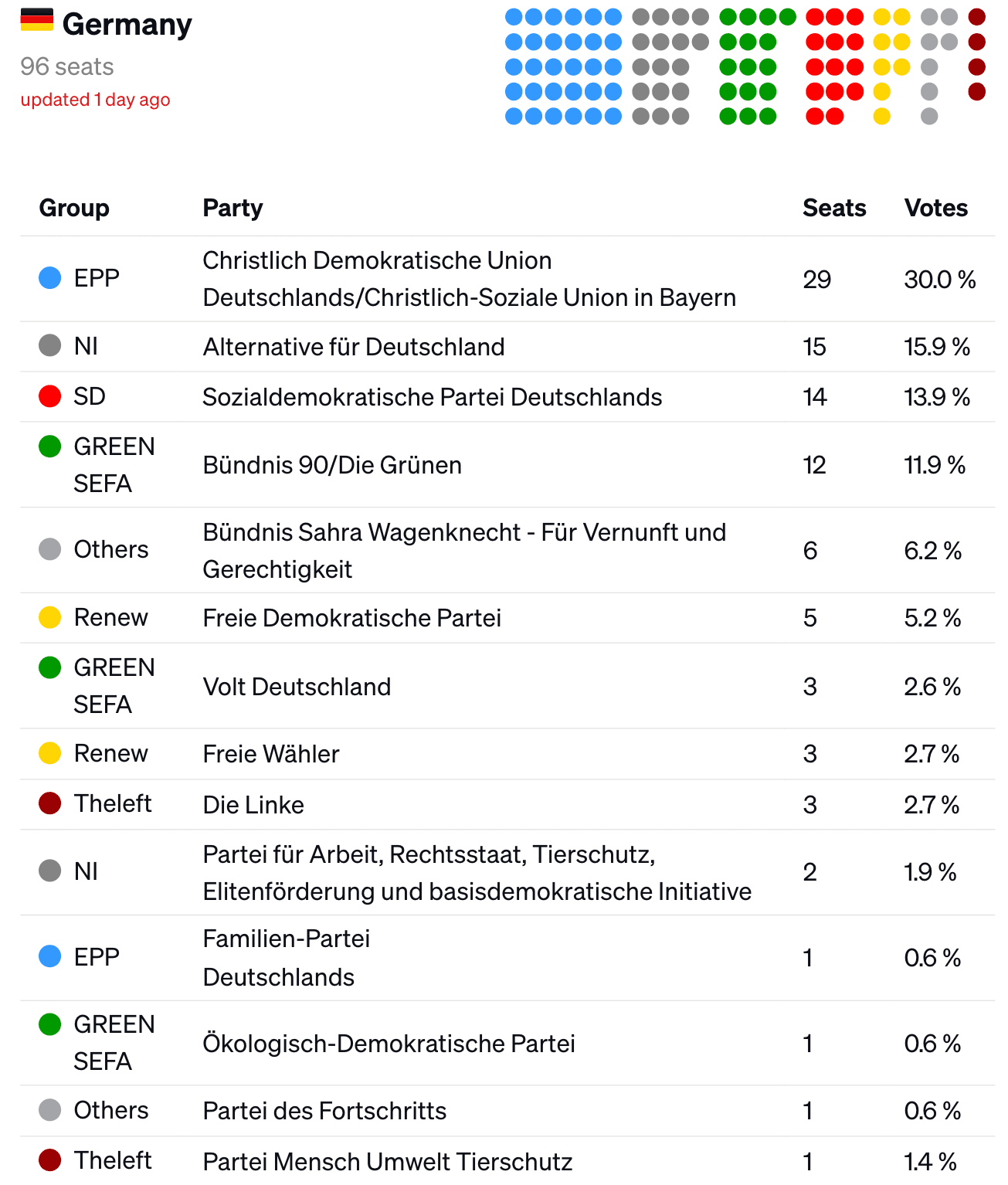Screen dimensions: 1008x1185
Task: Sort by the Votes column header
Action: click(x=936, y=208)
